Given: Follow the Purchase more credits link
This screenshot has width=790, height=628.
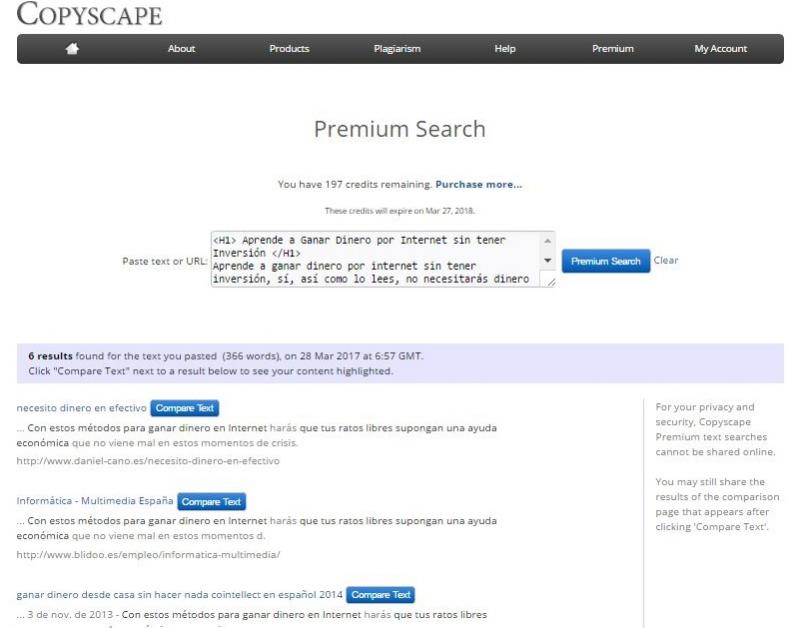Looking at the screenshot, I should click(x=478, y=185).
